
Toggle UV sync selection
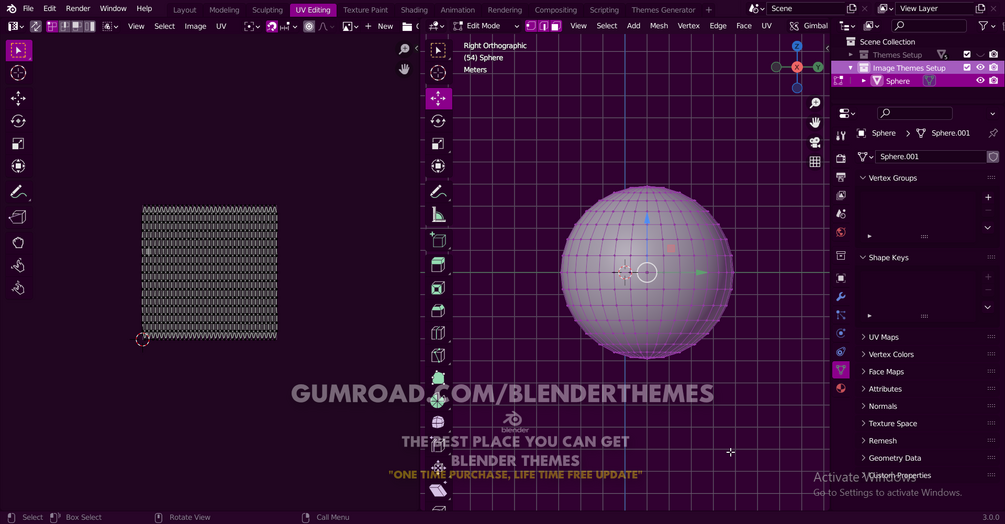click(36, 26)
